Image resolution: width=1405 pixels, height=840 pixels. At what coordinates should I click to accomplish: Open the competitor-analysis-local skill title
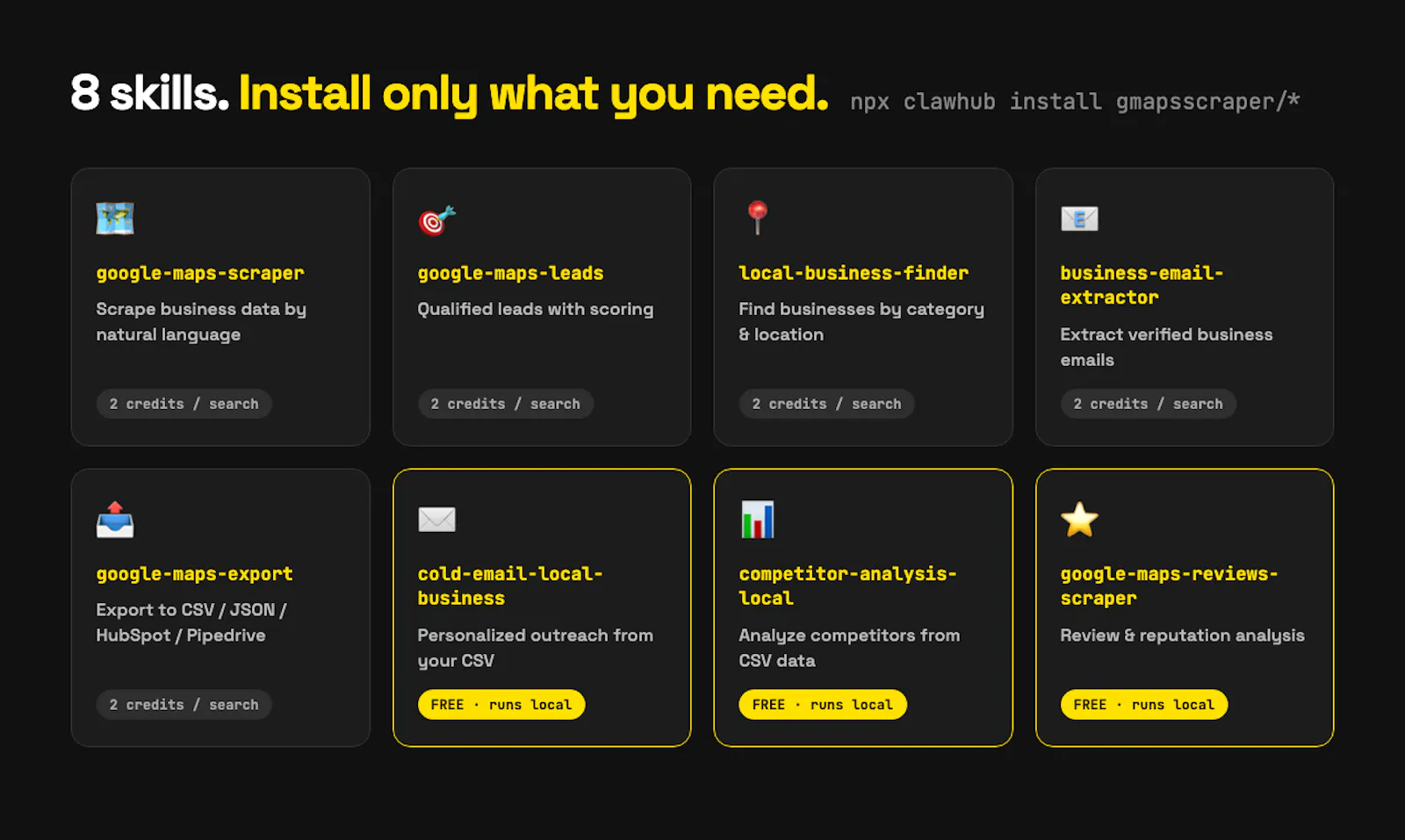click(847, 585)
